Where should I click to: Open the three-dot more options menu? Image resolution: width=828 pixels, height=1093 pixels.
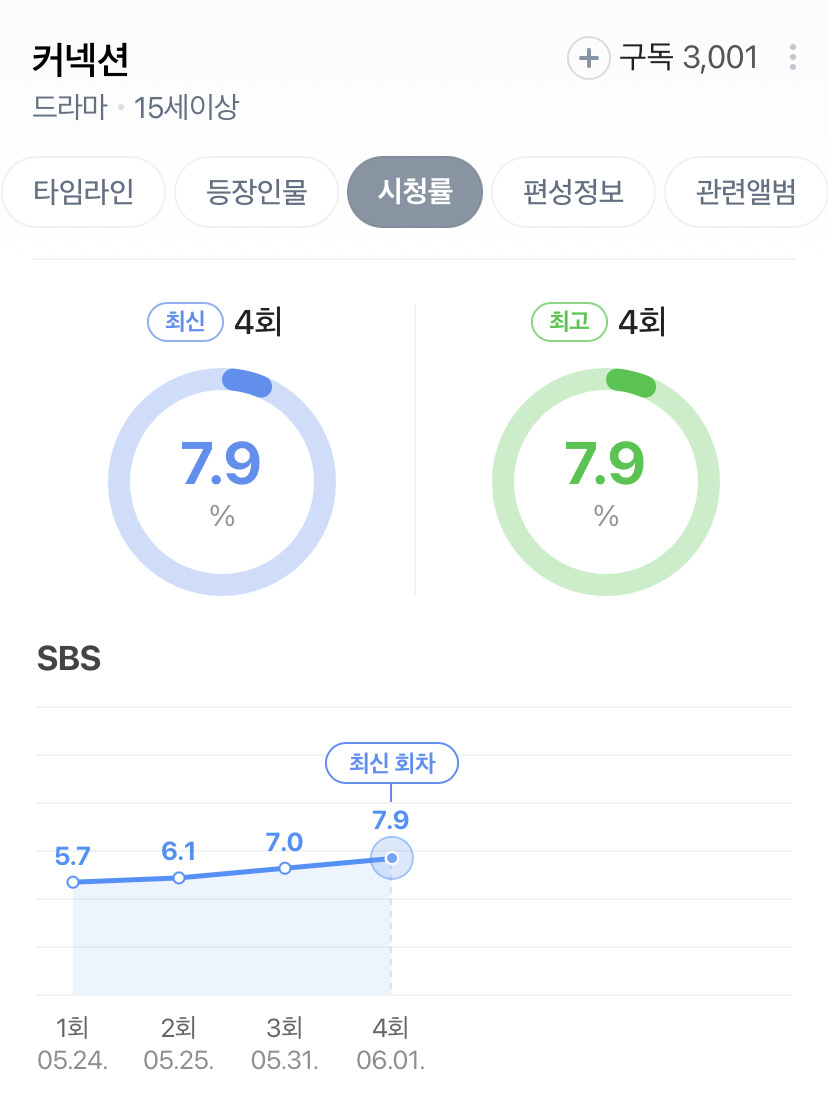[792, 57]
